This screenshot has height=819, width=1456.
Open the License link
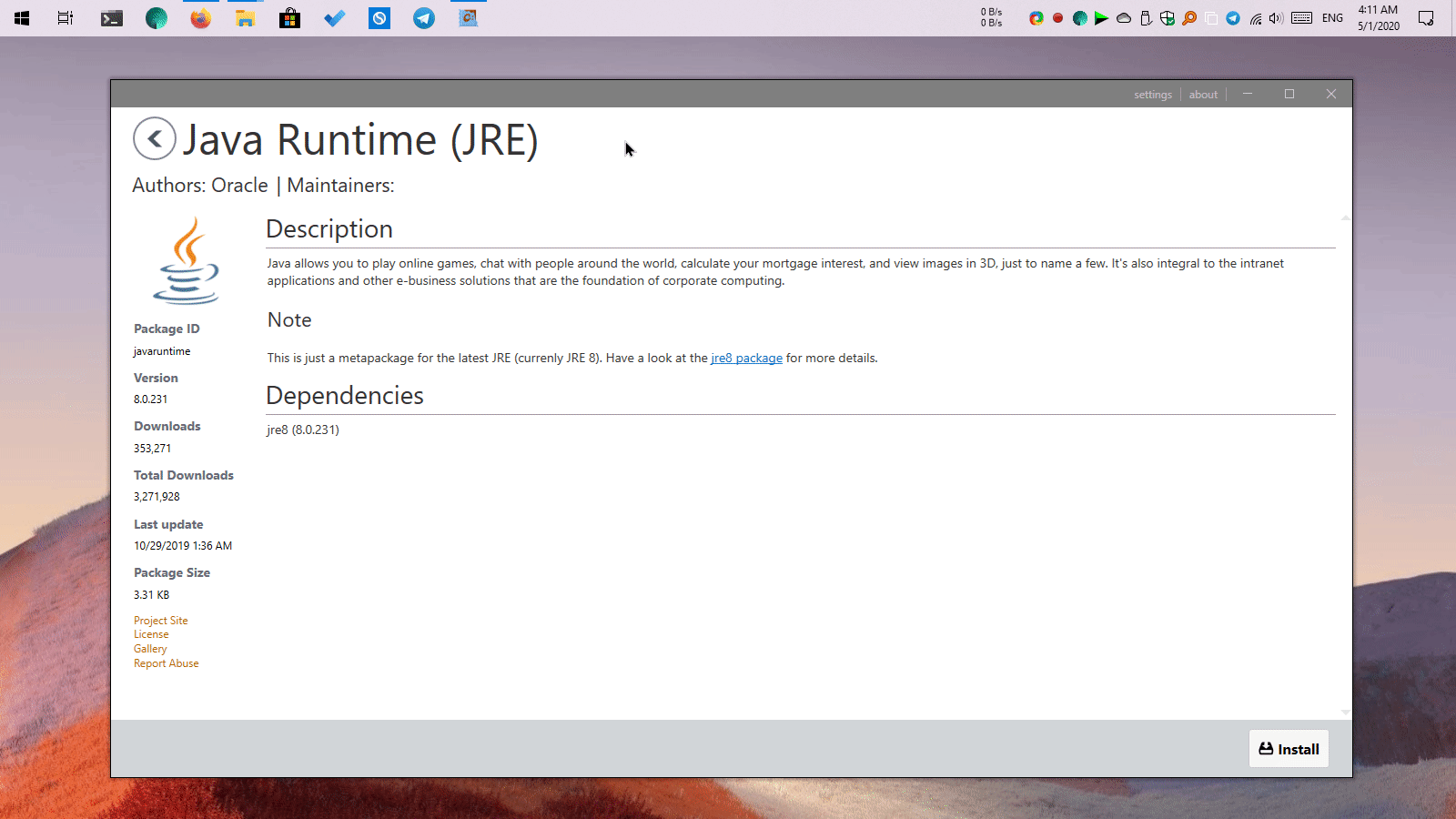pyautogui.click(x=151, y=634)
